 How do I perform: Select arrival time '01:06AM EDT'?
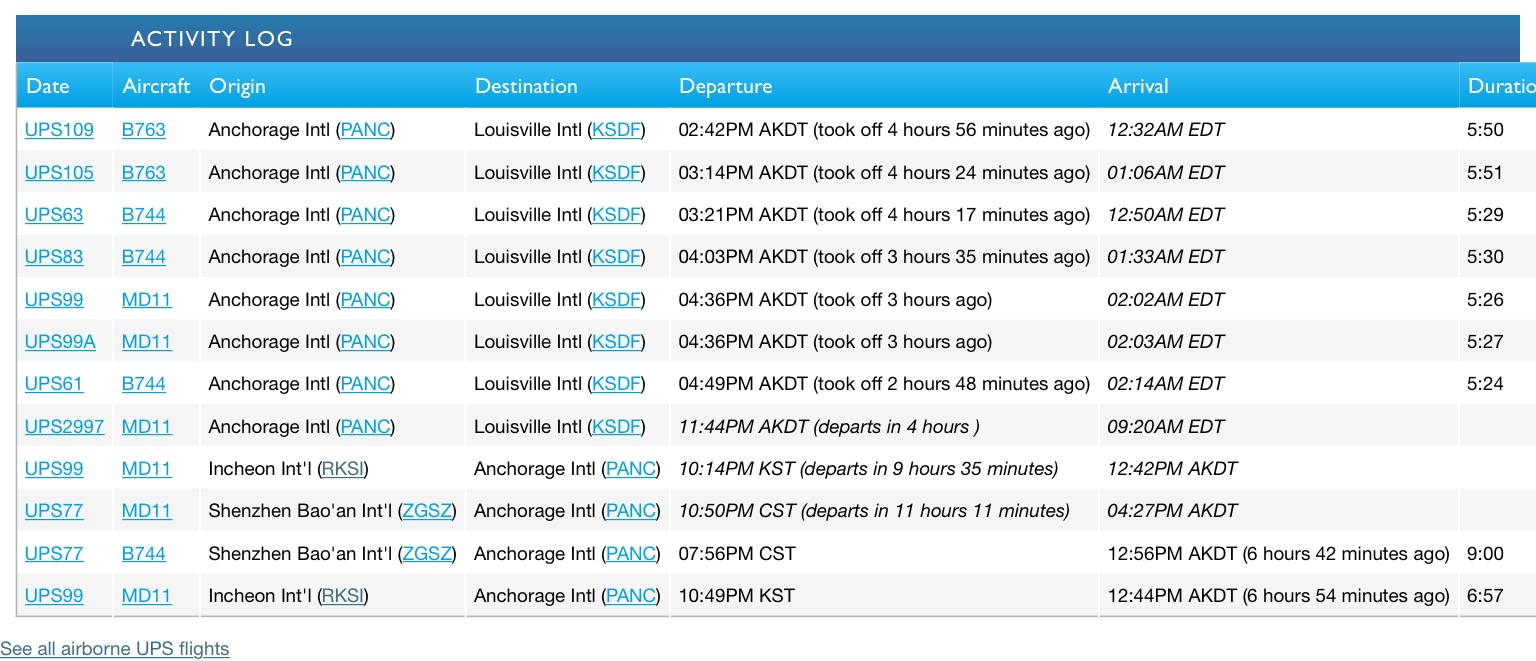tap(1166, 172)
